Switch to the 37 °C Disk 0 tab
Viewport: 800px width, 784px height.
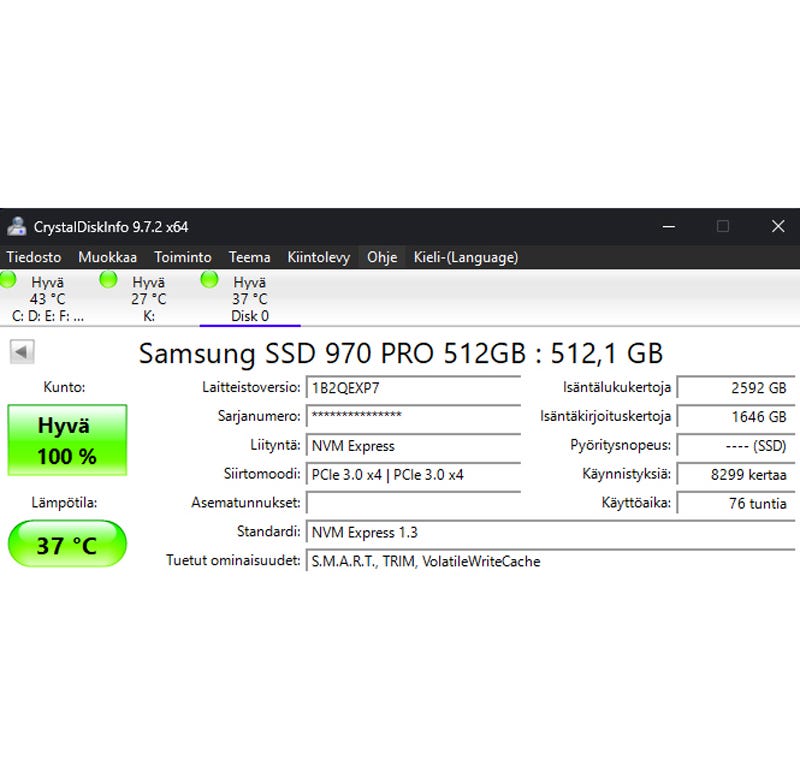(250, 298)
